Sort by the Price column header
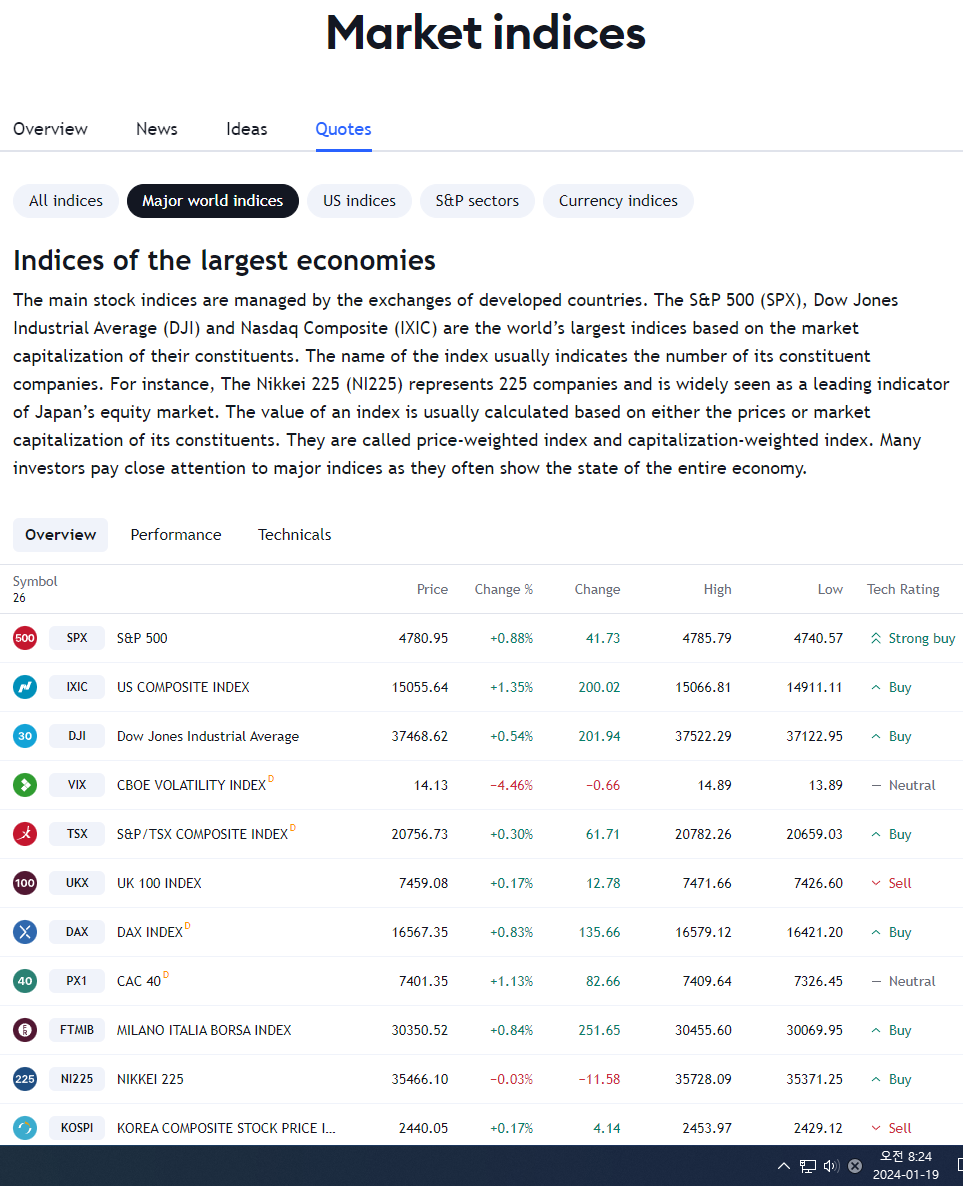The image size is (963, 1186). click(432, 589)
